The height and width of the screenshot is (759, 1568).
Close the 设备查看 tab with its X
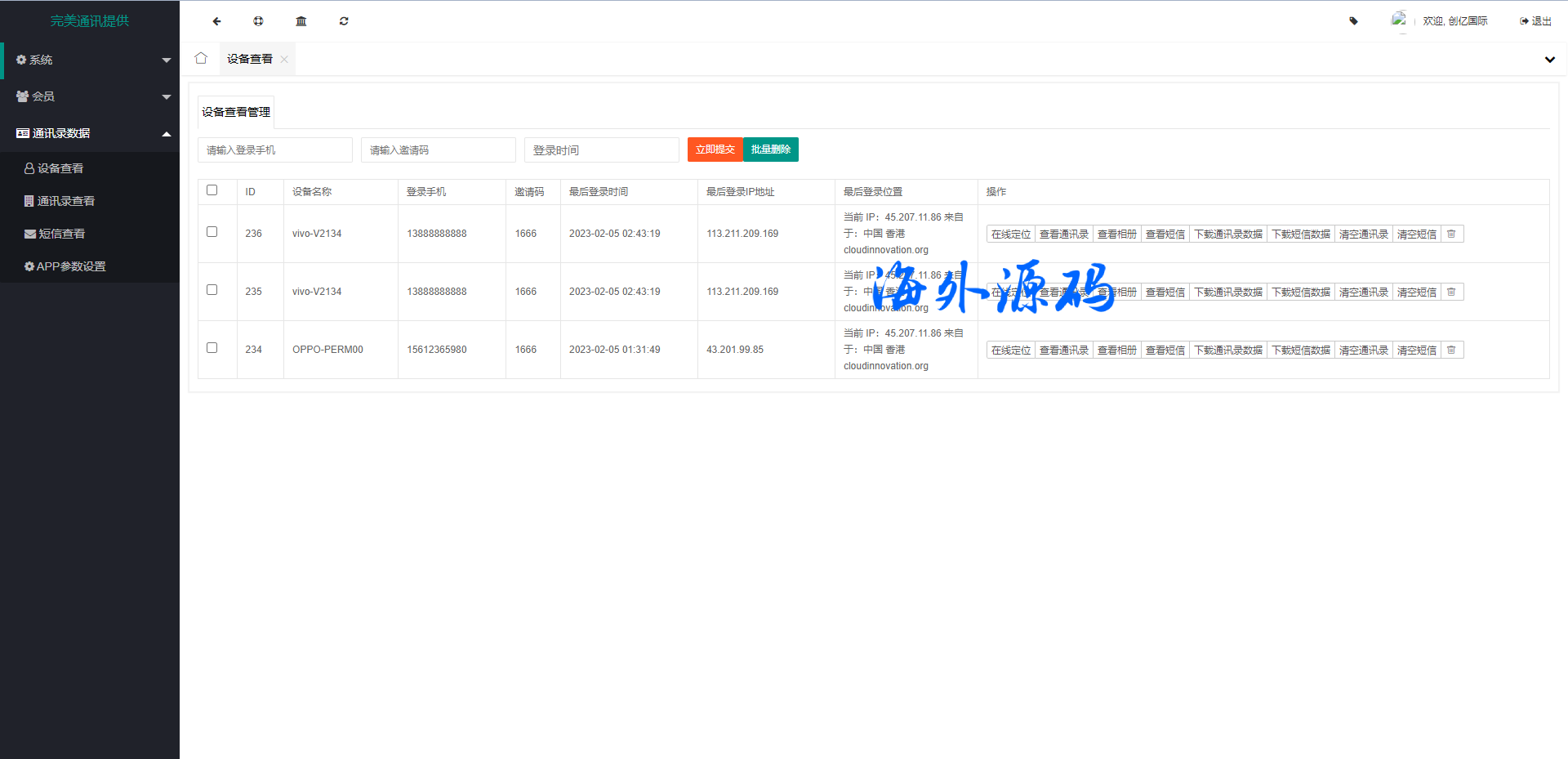tap(284, 59)
